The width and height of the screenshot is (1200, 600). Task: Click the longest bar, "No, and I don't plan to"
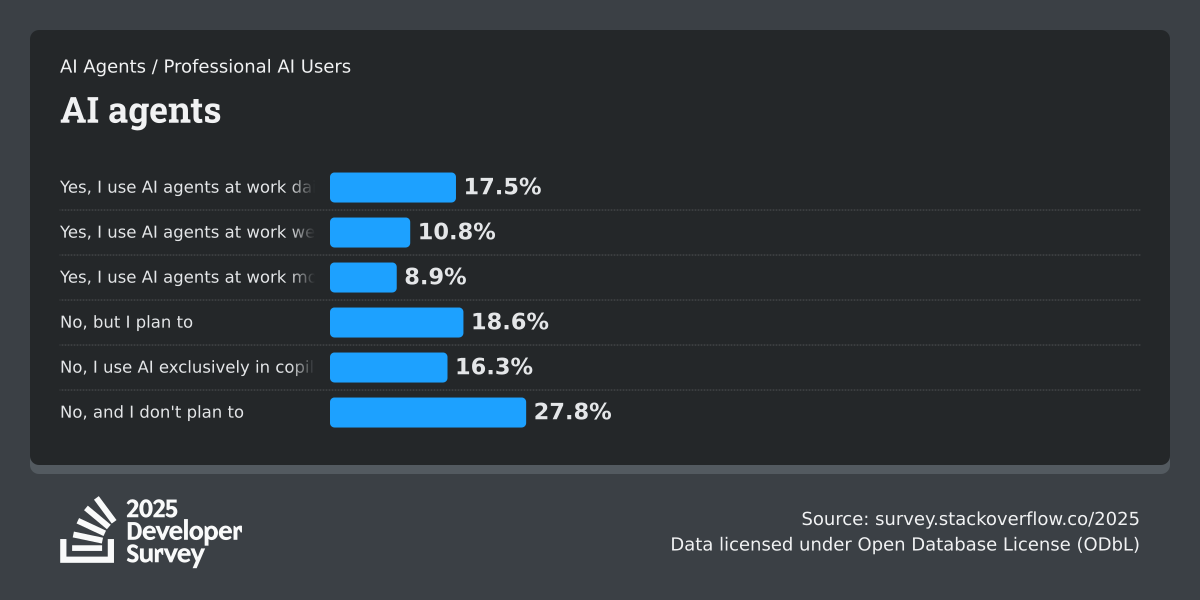[428, 412]
